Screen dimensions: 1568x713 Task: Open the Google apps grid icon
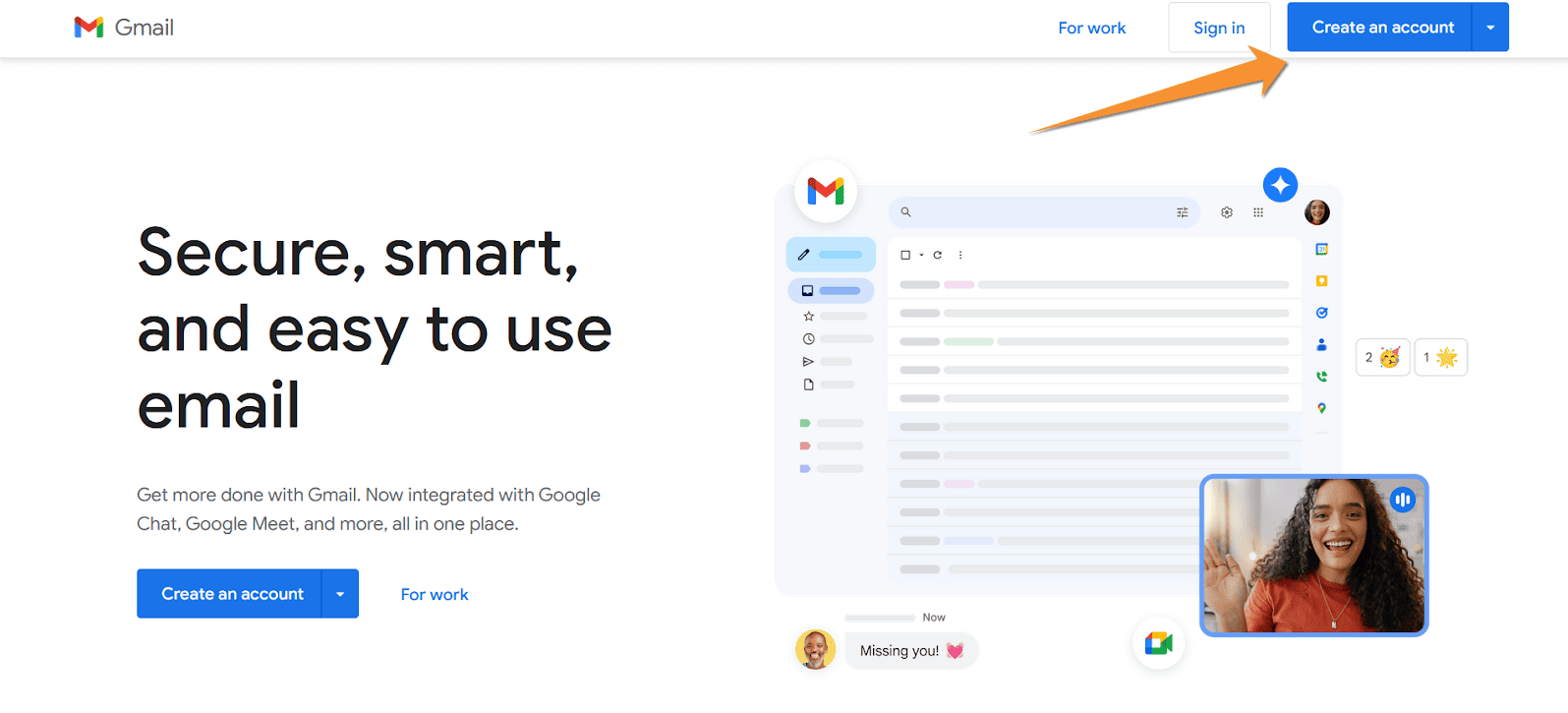tap(1258, 212)
